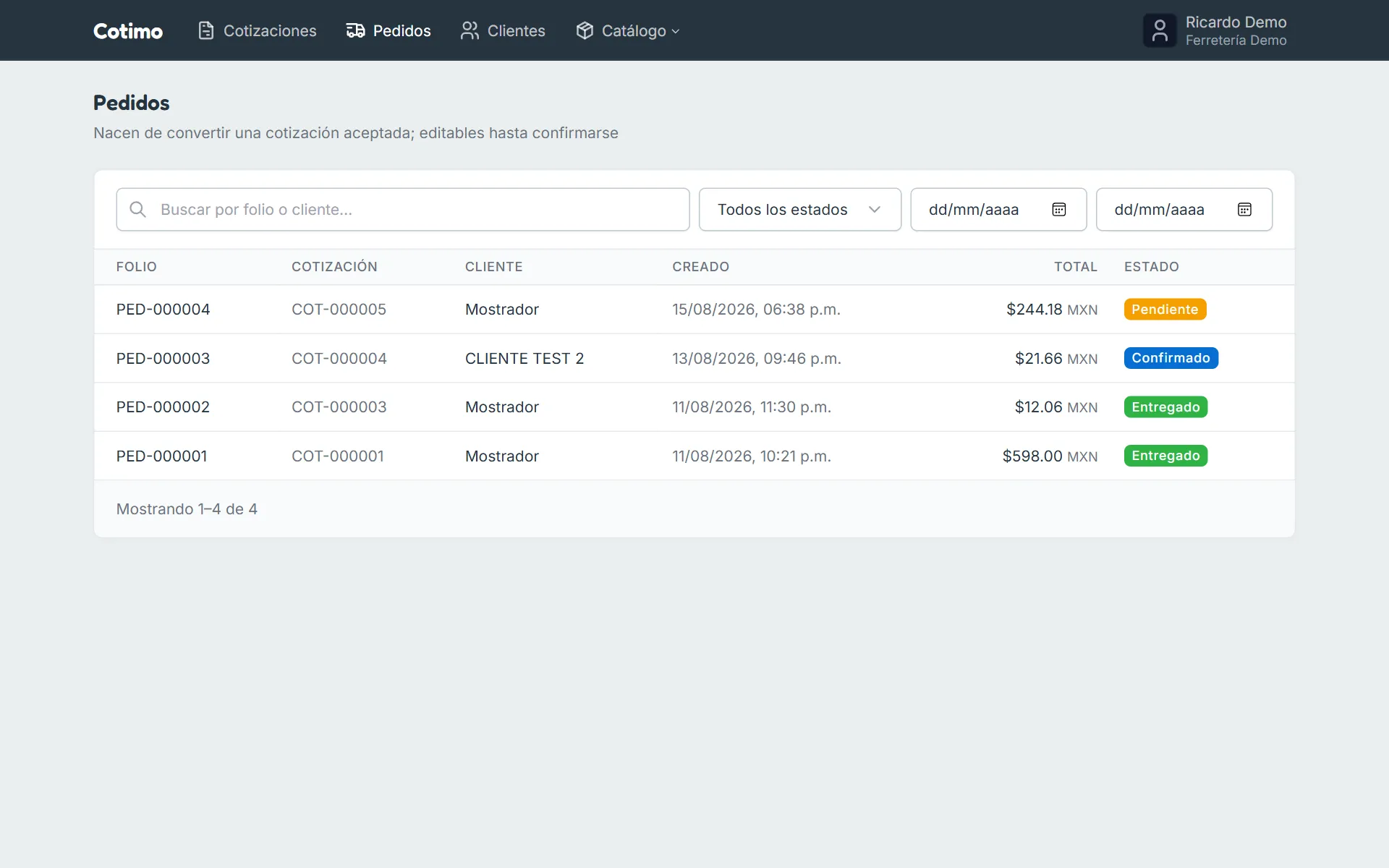Click the Catálogo box icon
The width and height of the screenshot is (1389, 868).
(x=585, y=30)
